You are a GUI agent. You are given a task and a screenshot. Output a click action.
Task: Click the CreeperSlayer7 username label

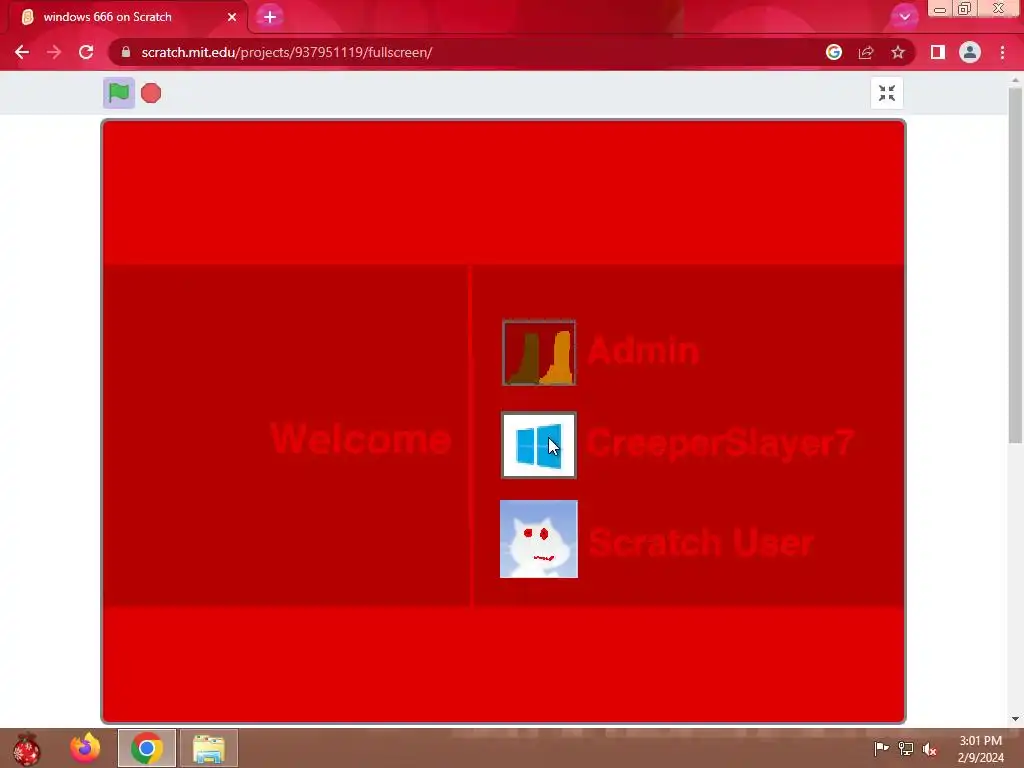click(720, 443)
